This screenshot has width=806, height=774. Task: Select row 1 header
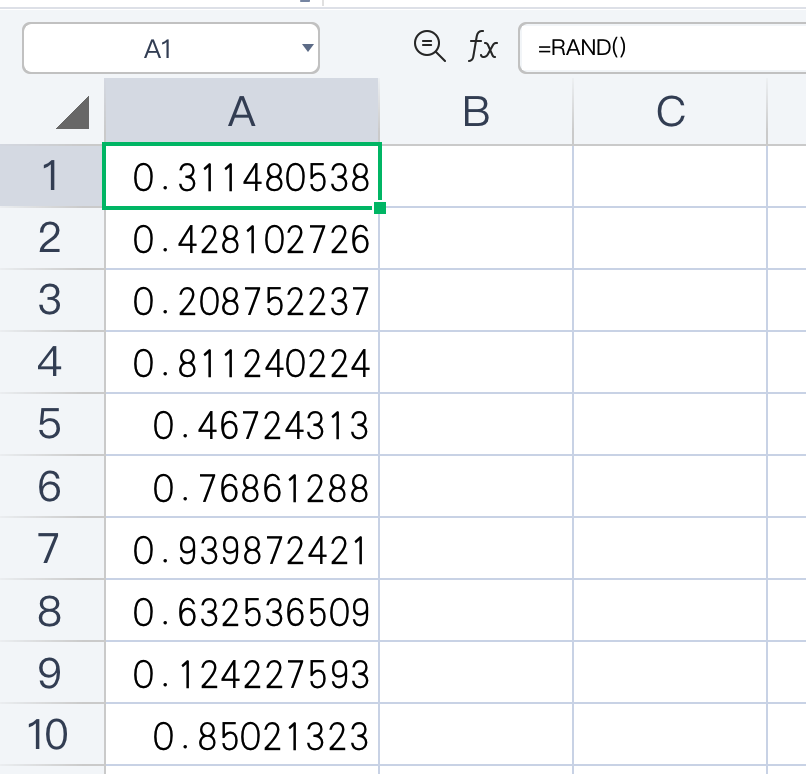pos(51,176)
